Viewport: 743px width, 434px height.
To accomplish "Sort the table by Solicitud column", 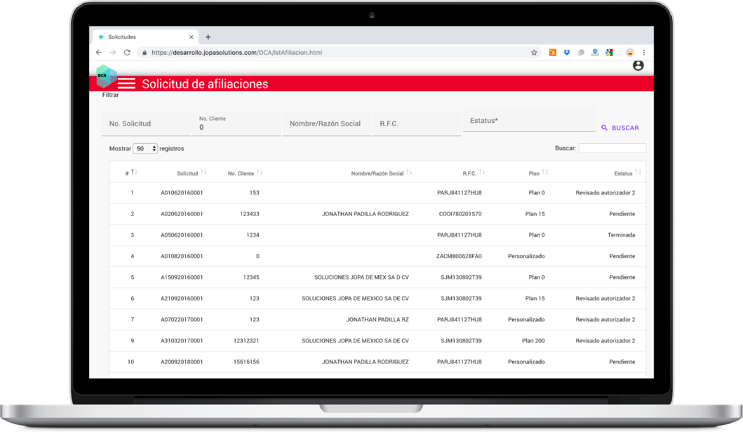I will point(188,173).
